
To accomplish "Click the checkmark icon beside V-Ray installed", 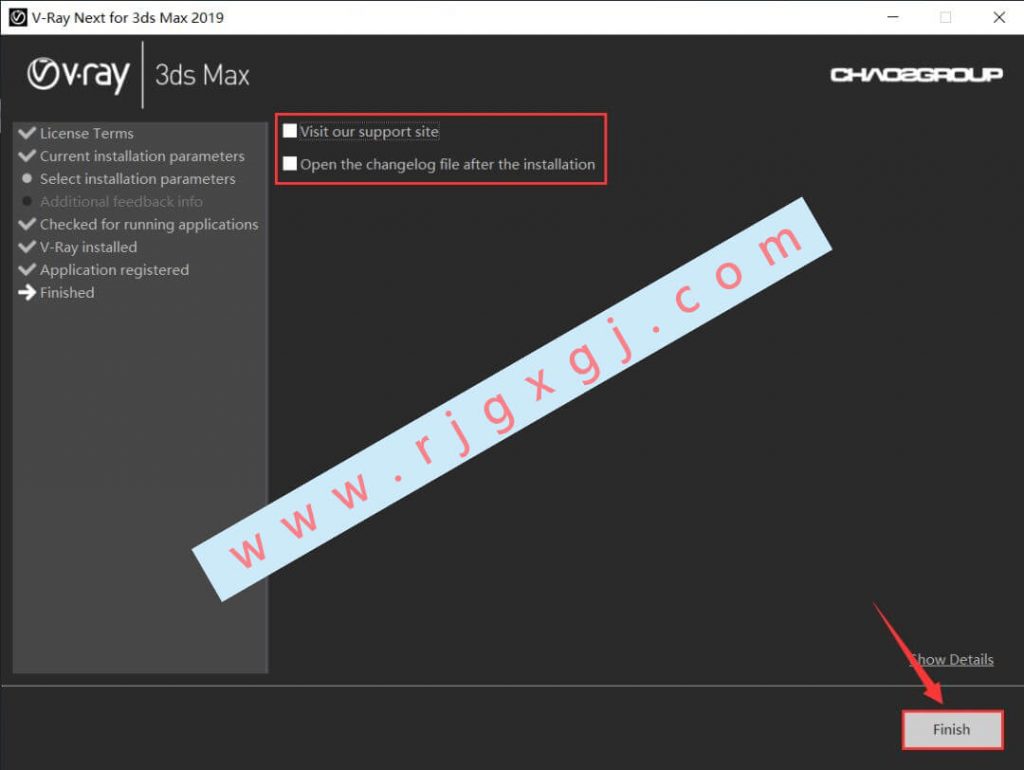I will [x=27, y=247].
